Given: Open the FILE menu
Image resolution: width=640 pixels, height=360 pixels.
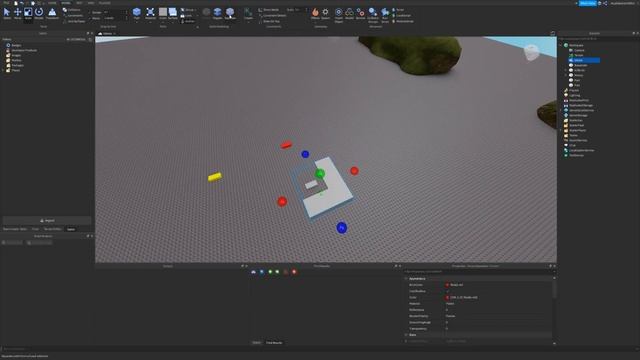Looking at the screenshot, I should 6,3.
